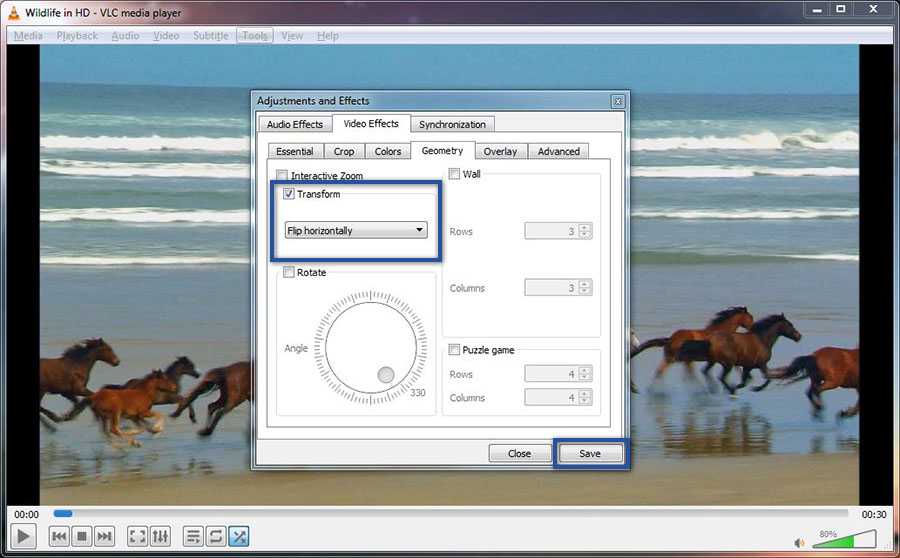Image resolution: width=900 pixels, height=558 pixels.
Task: Click the Close button in dialog
Action: click(x=519, y=453)
